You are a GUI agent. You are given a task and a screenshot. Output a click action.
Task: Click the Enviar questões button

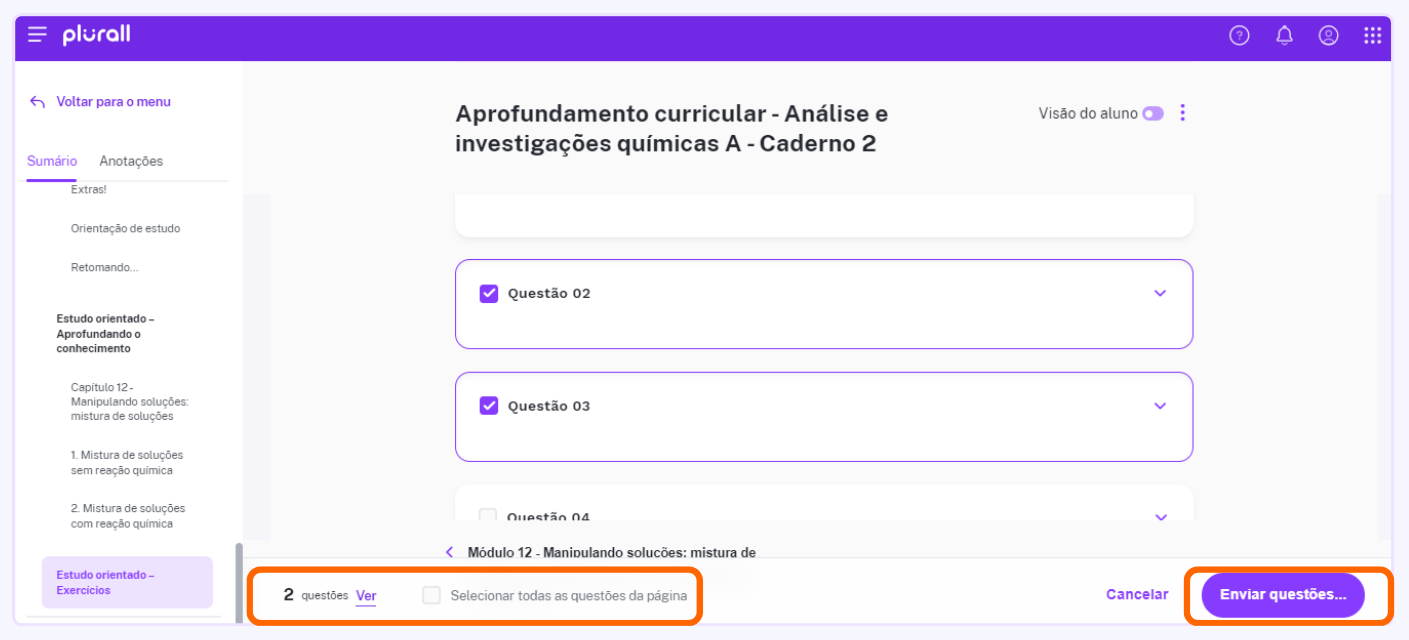(1283, 595)
